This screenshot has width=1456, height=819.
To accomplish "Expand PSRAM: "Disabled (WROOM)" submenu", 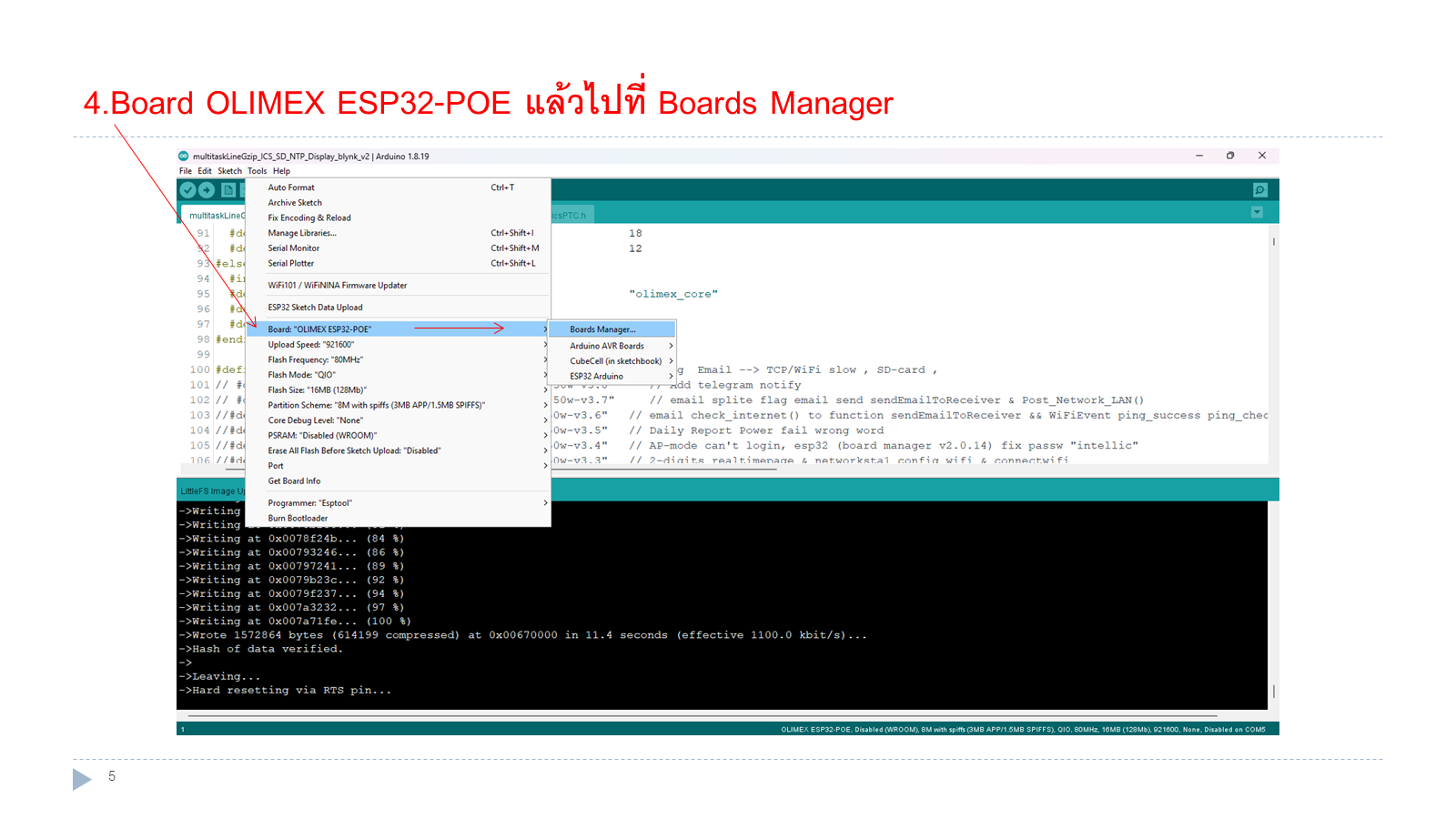I will (x=399, y=436).
